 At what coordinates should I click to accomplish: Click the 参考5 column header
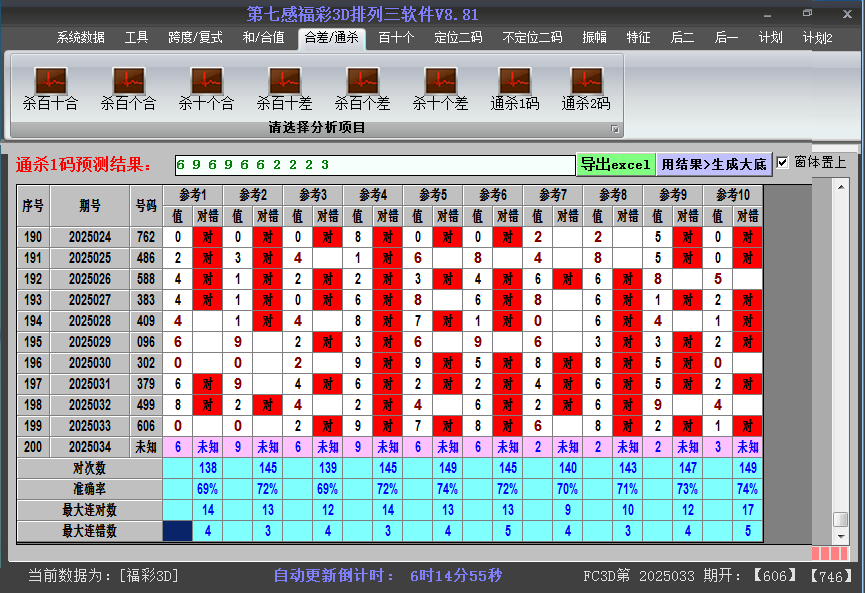433,195
